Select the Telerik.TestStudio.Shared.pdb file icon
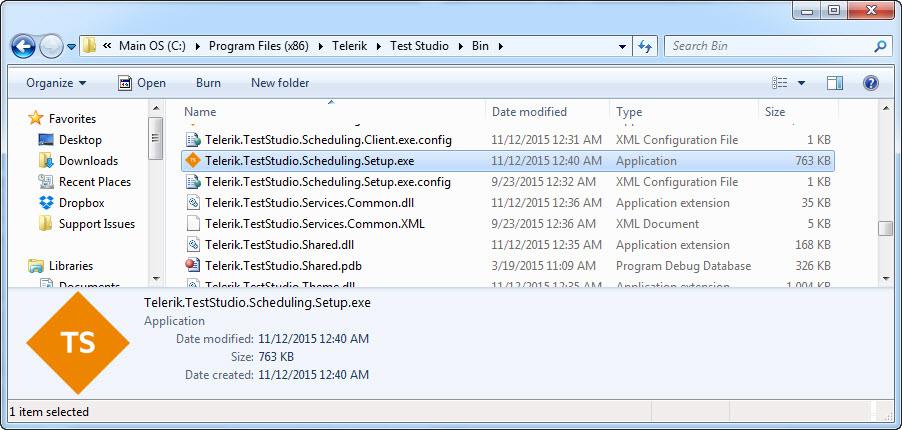902x430 pixels. 194,266
